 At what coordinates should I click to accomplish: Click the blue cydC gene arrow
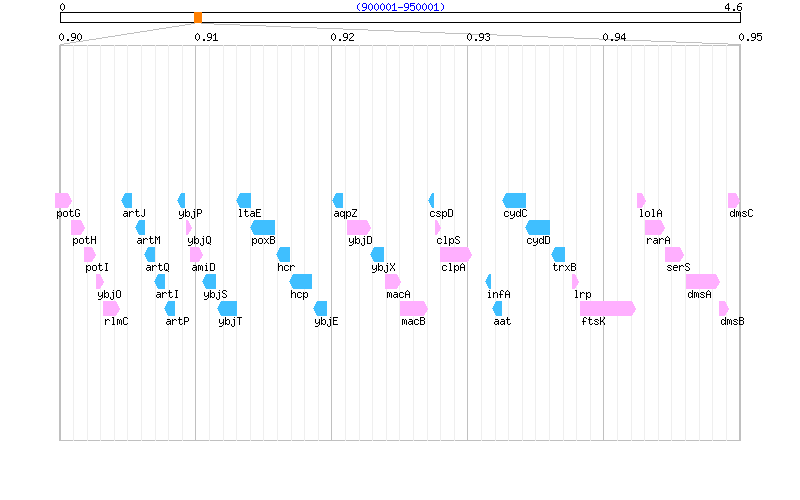514,200
